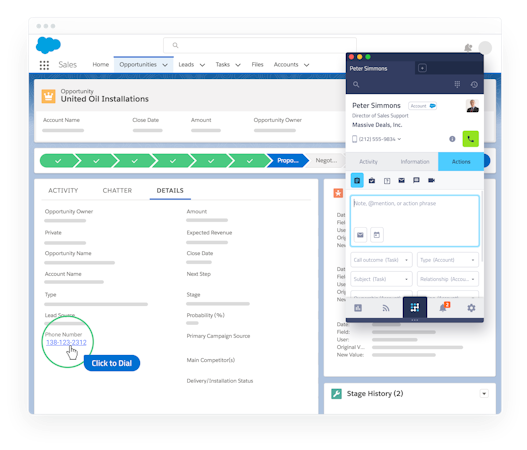Switch to the CHATTER tab

pos(117,191)
